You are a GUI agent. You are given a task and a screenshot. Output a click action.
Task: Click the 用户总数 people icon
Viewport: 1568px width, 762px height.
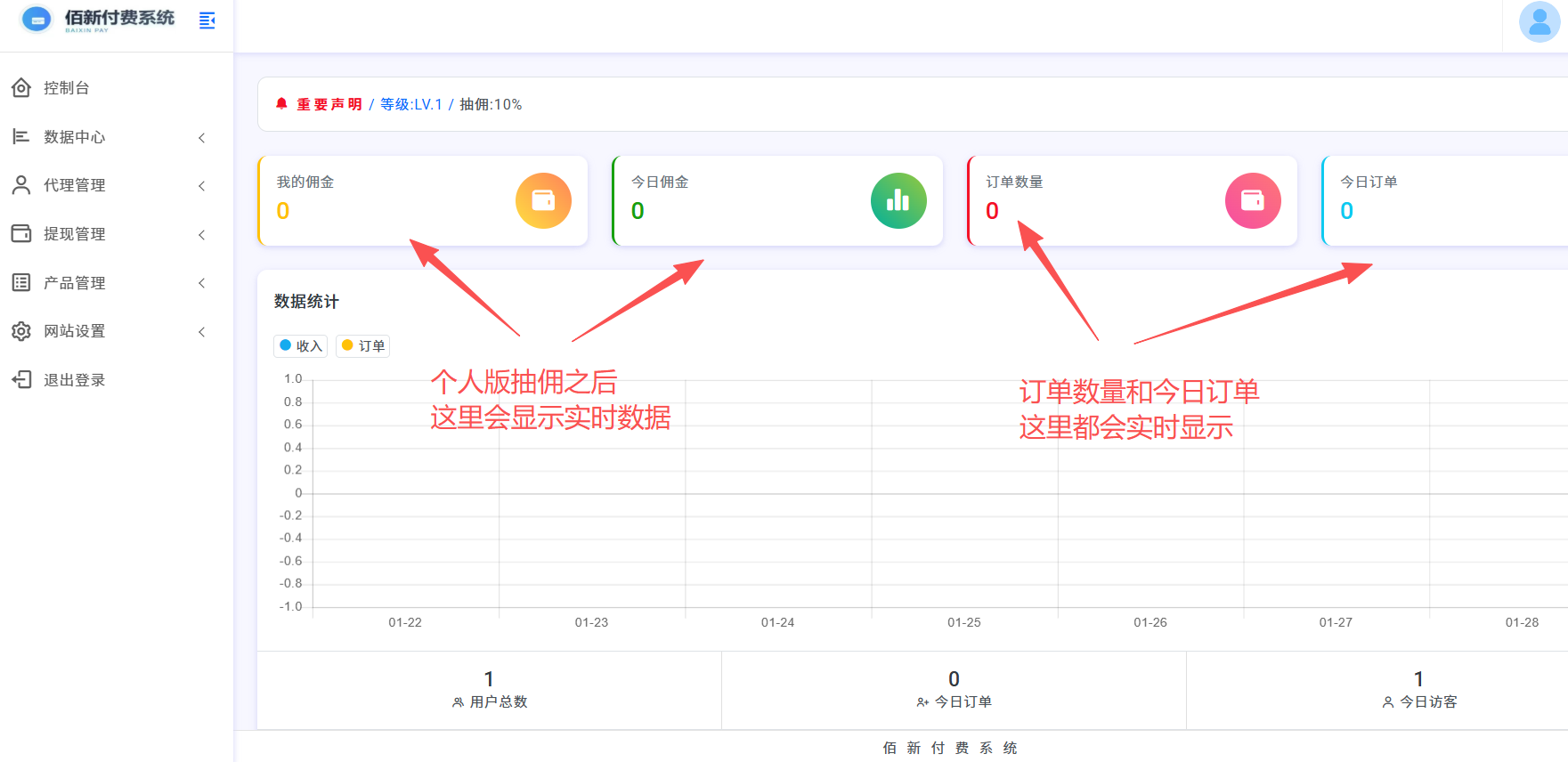tap(459, 702)
